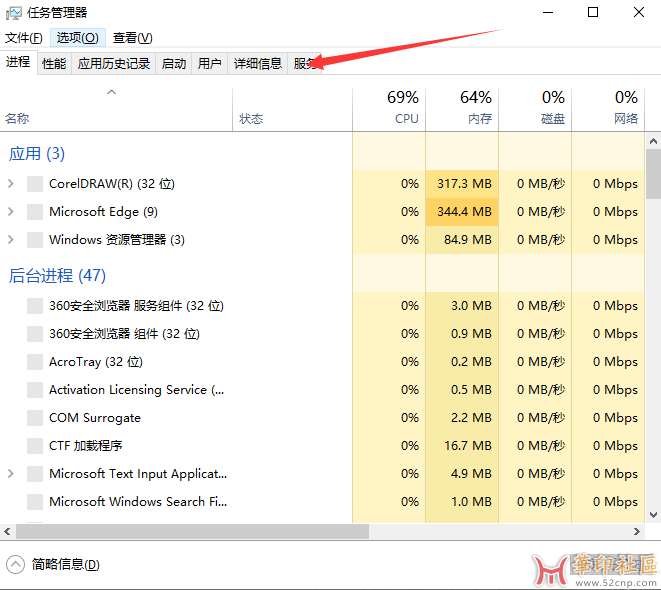Click icon of 360安全浏览器 服务组件 row
This screenshot has width=661, height=590.
click(x=35, y=306)
